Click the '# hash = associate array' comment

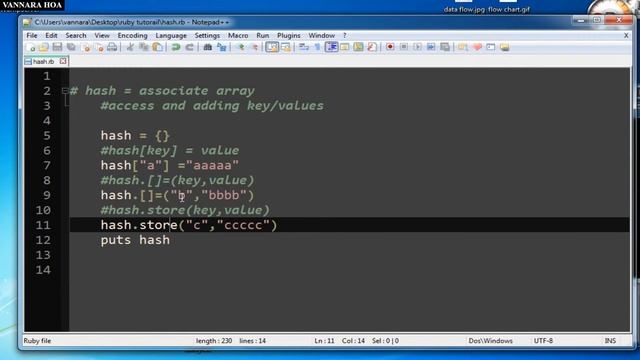click(162, 91)
